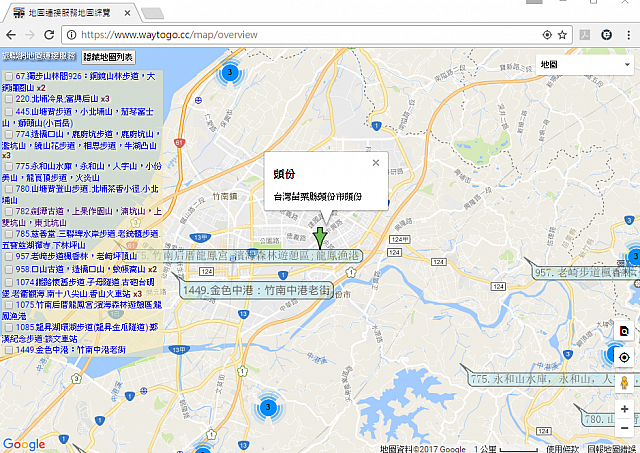Close the browser tab
Viewport: 640px width, 453px height.
click(127, 13)
